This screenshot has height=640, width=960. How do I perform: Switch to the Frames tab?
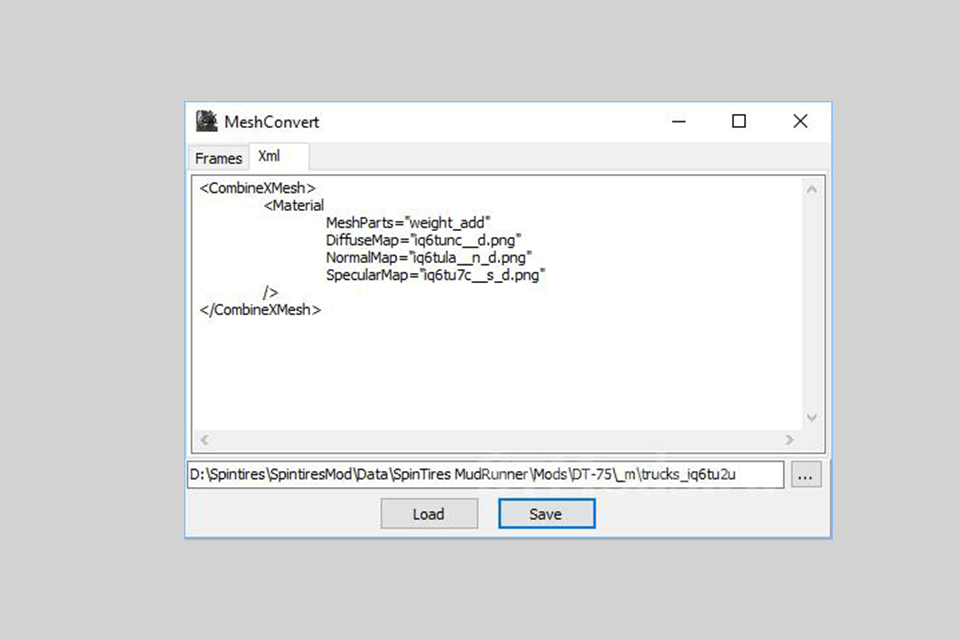[x=218, y=158]
